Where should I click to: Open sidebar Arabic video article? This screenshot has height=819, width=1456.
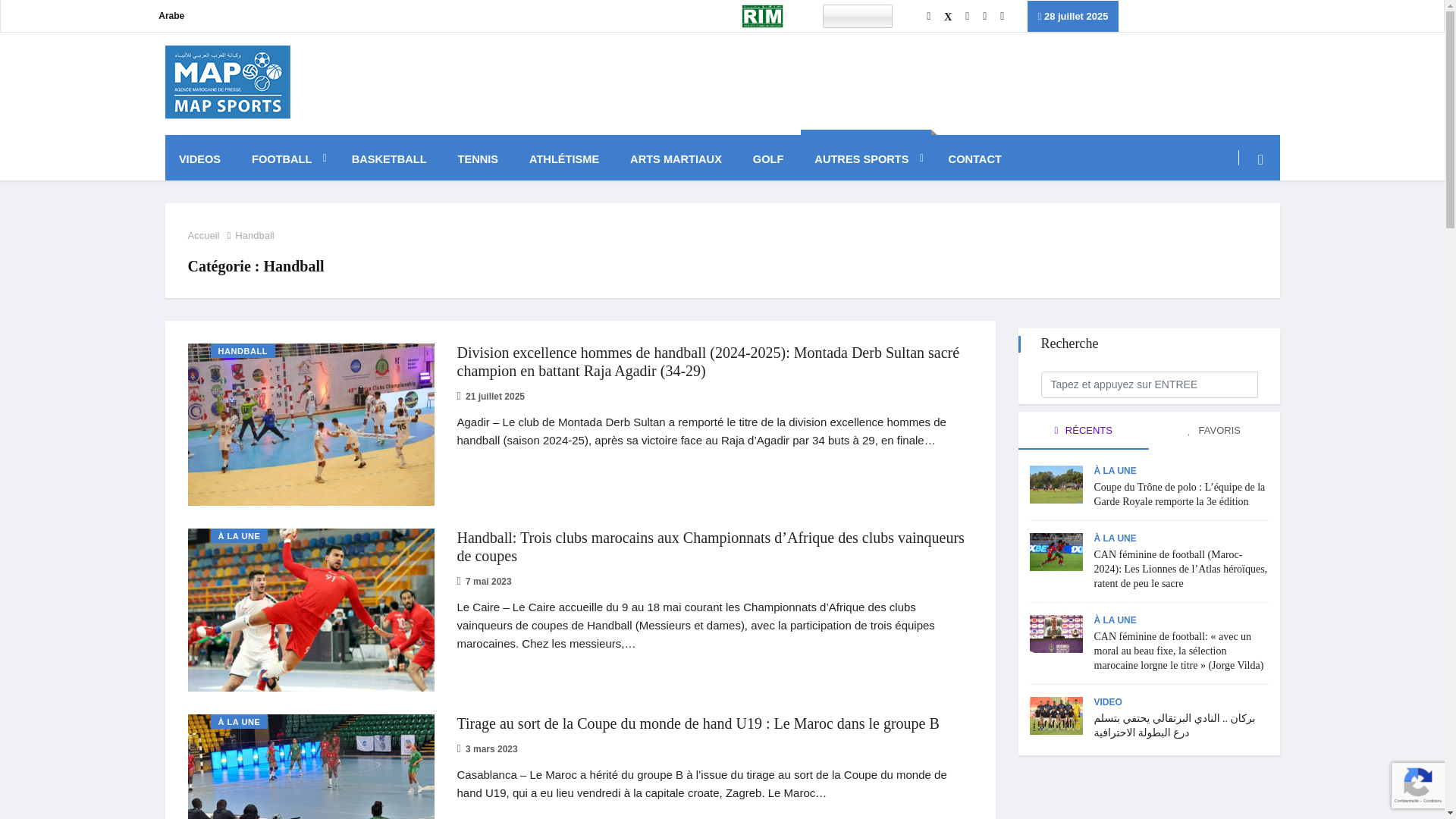click(1174, 726)
